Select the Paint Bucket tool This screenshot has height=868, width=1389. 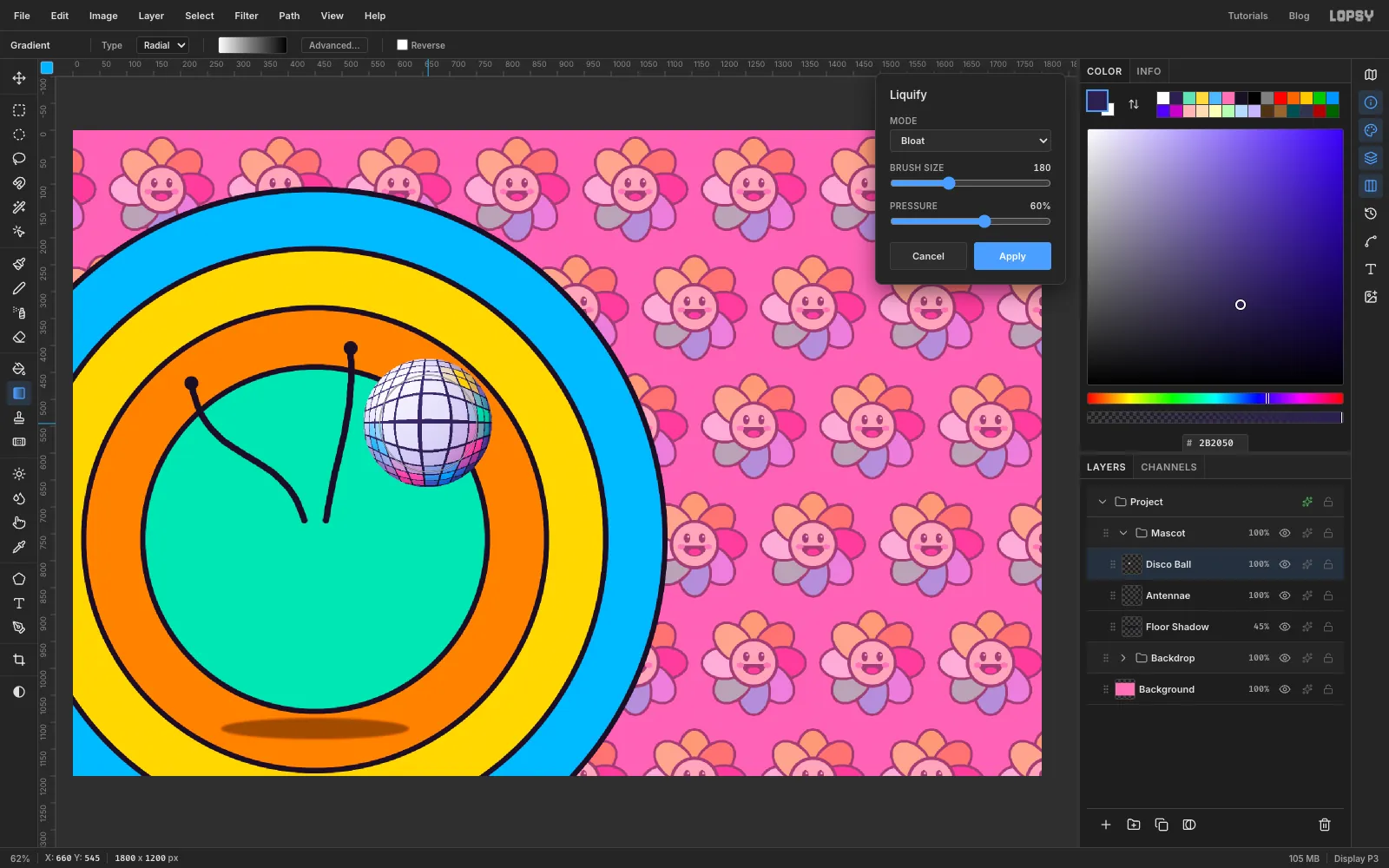tap(19, 369)
